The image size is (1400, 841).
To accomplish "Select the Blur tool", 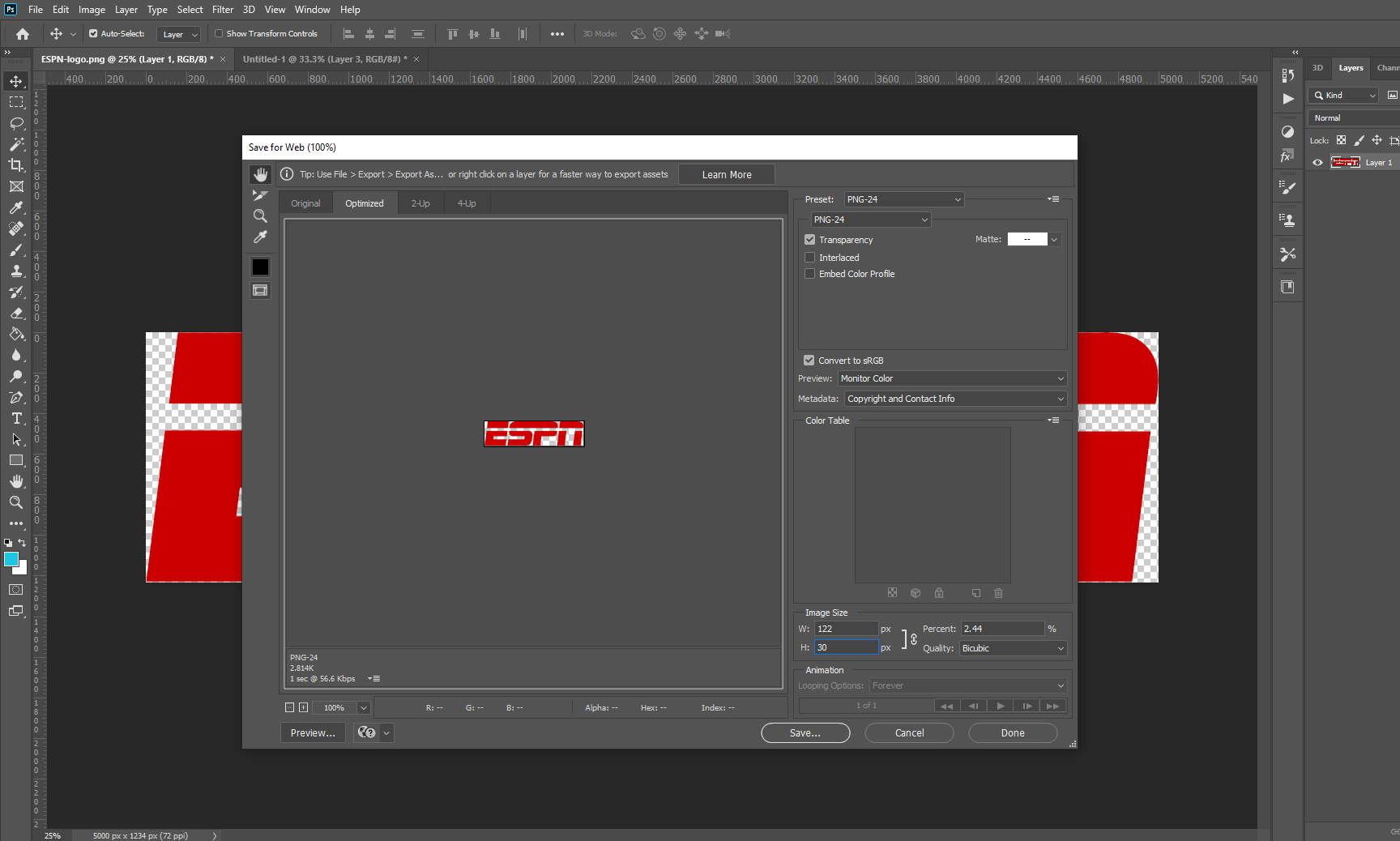I will (16, 355).
